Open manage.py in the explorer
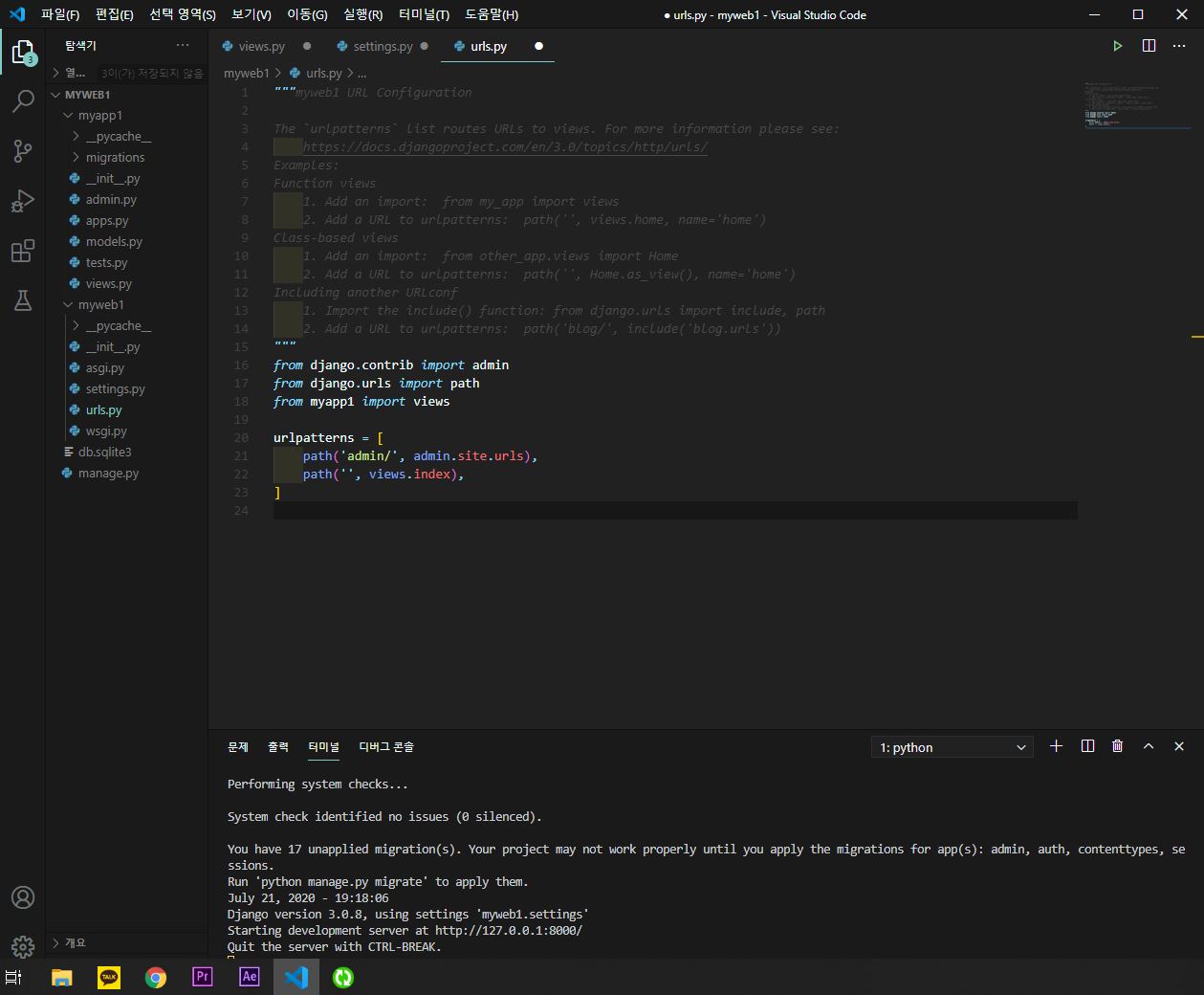The image size is (1204, 995). (126, 474)
